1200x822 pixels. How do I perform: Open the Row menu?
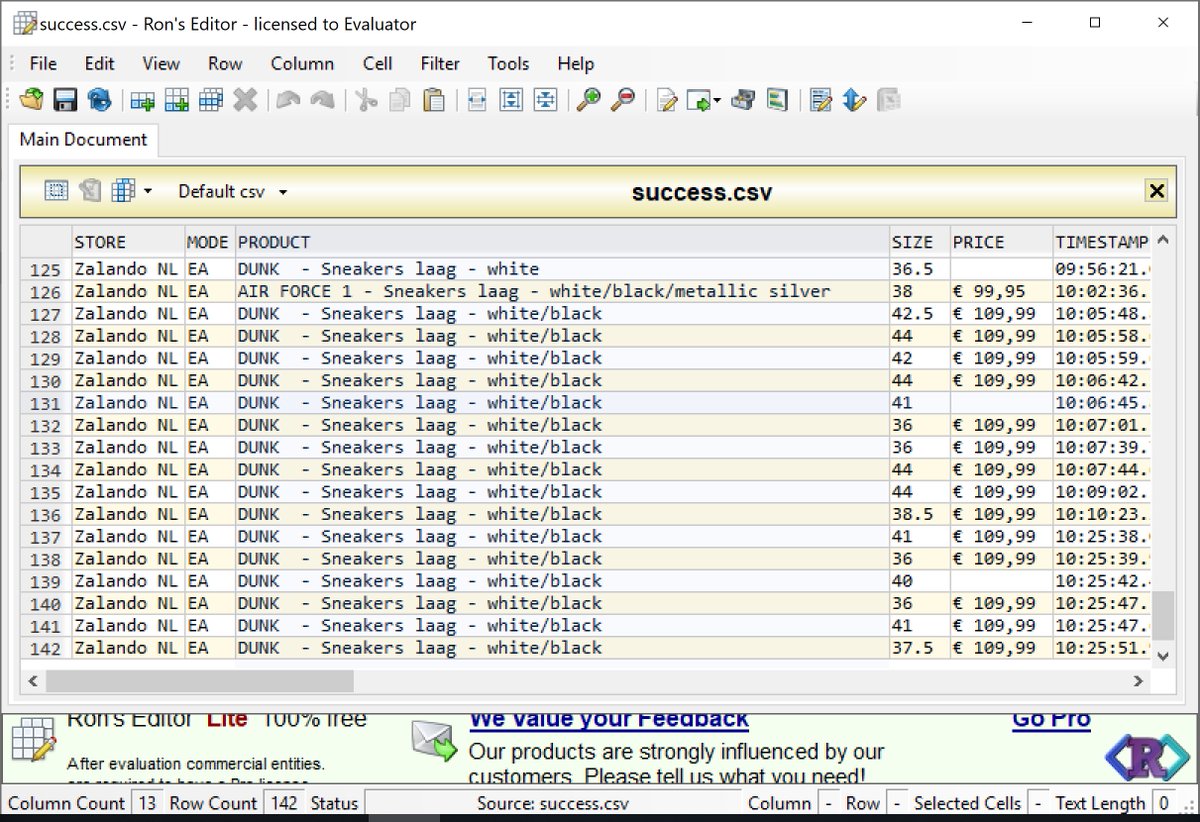coord(225,63)
